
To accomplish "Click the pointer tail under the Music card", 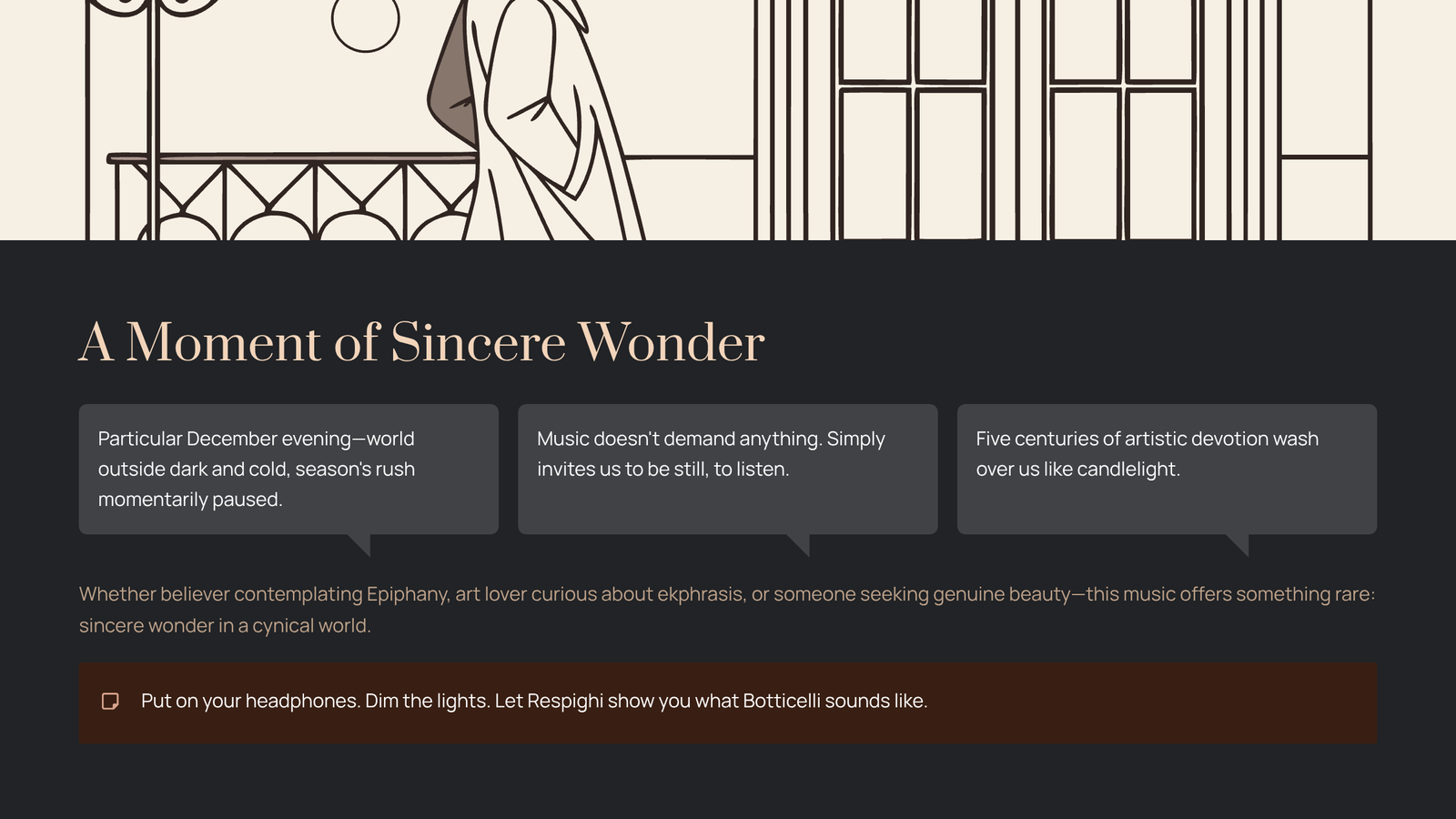I will [800, 544].
